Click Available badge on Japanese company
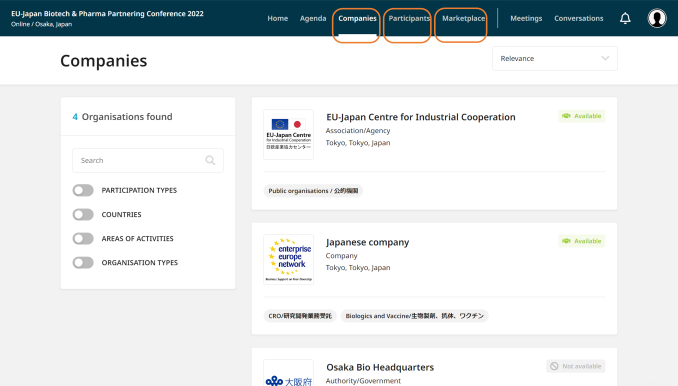Image resolution: width=678 pixels, height=386 pixels. point(582,241)
